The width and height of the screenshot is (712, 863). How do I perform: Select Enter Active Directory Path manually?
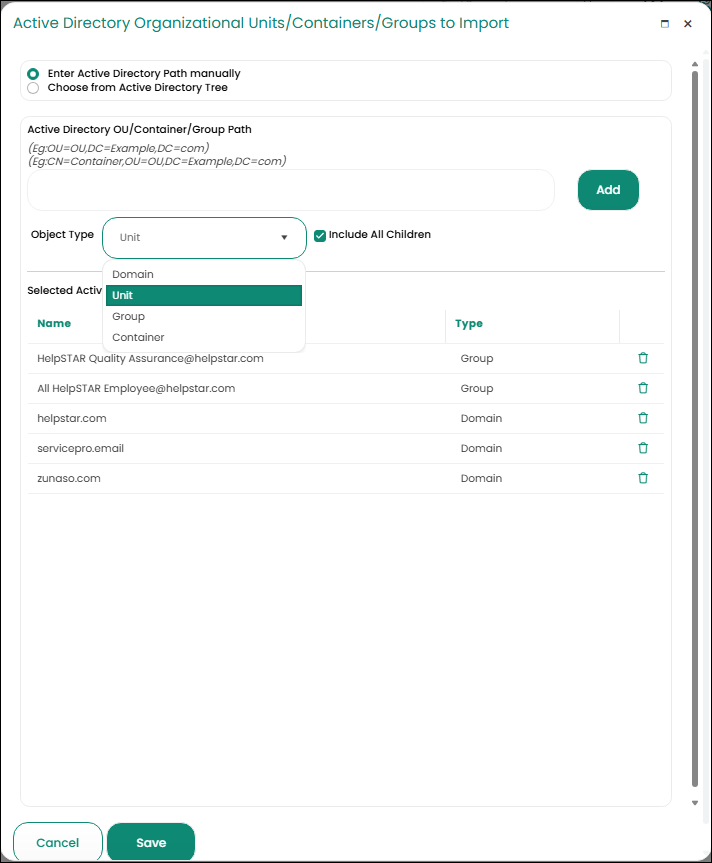click(34, 74)
